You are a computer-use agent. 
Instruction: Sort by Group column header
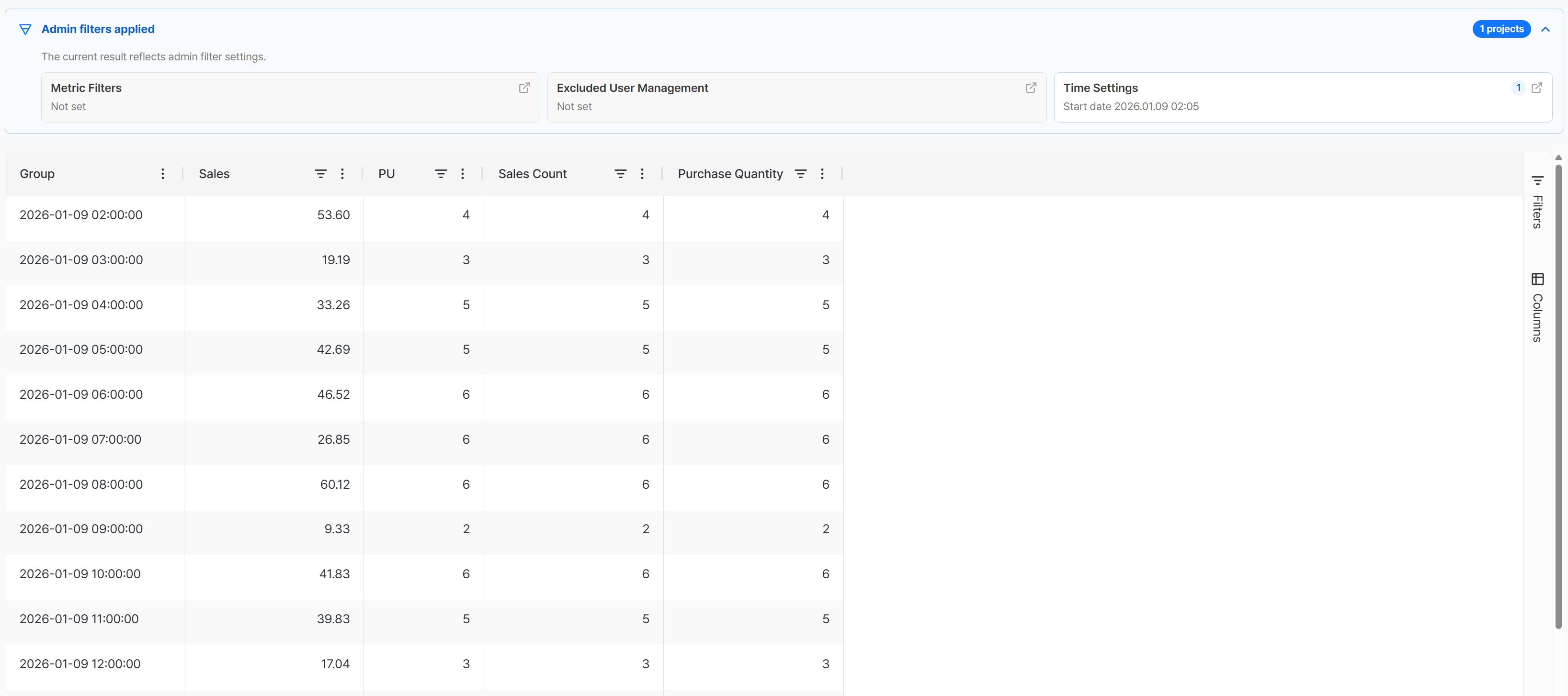37,174
